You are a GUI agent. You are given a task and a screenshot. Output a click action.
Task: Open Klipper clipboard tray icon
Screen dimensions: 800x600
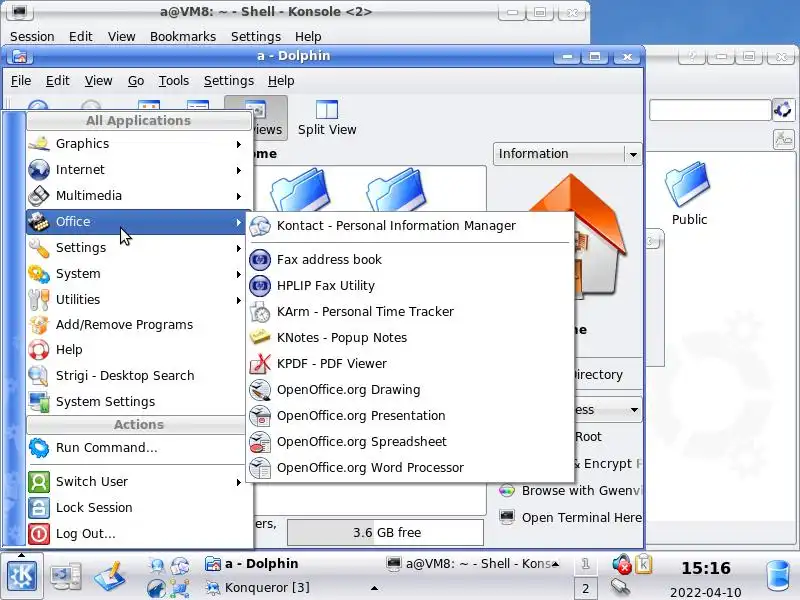[x=644, y=564]
